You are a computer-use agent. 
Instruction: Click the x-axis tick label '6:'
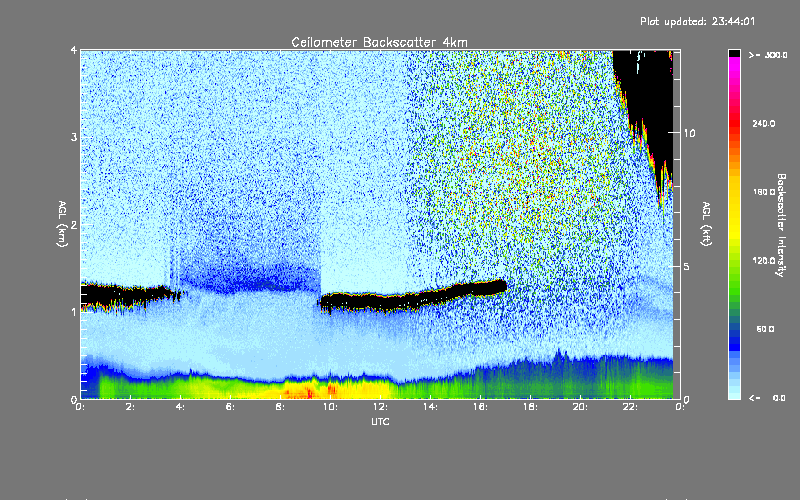click(230, 407)
